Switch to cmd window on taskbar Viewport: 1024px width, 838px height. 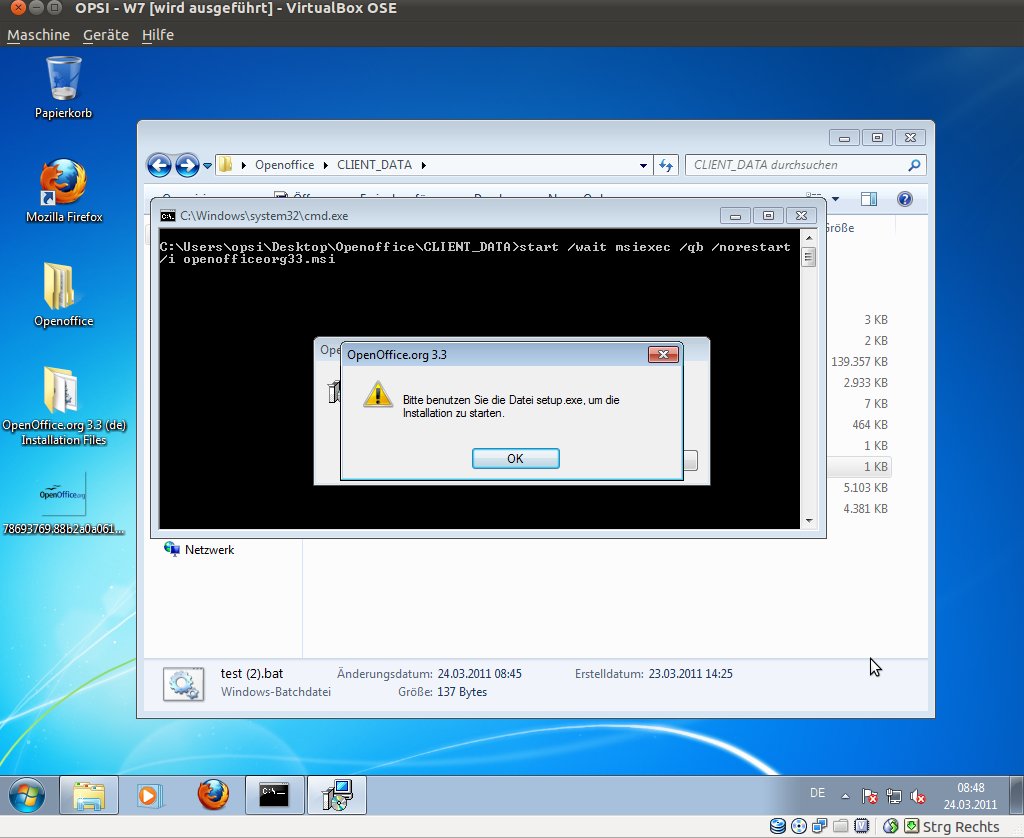274,795
